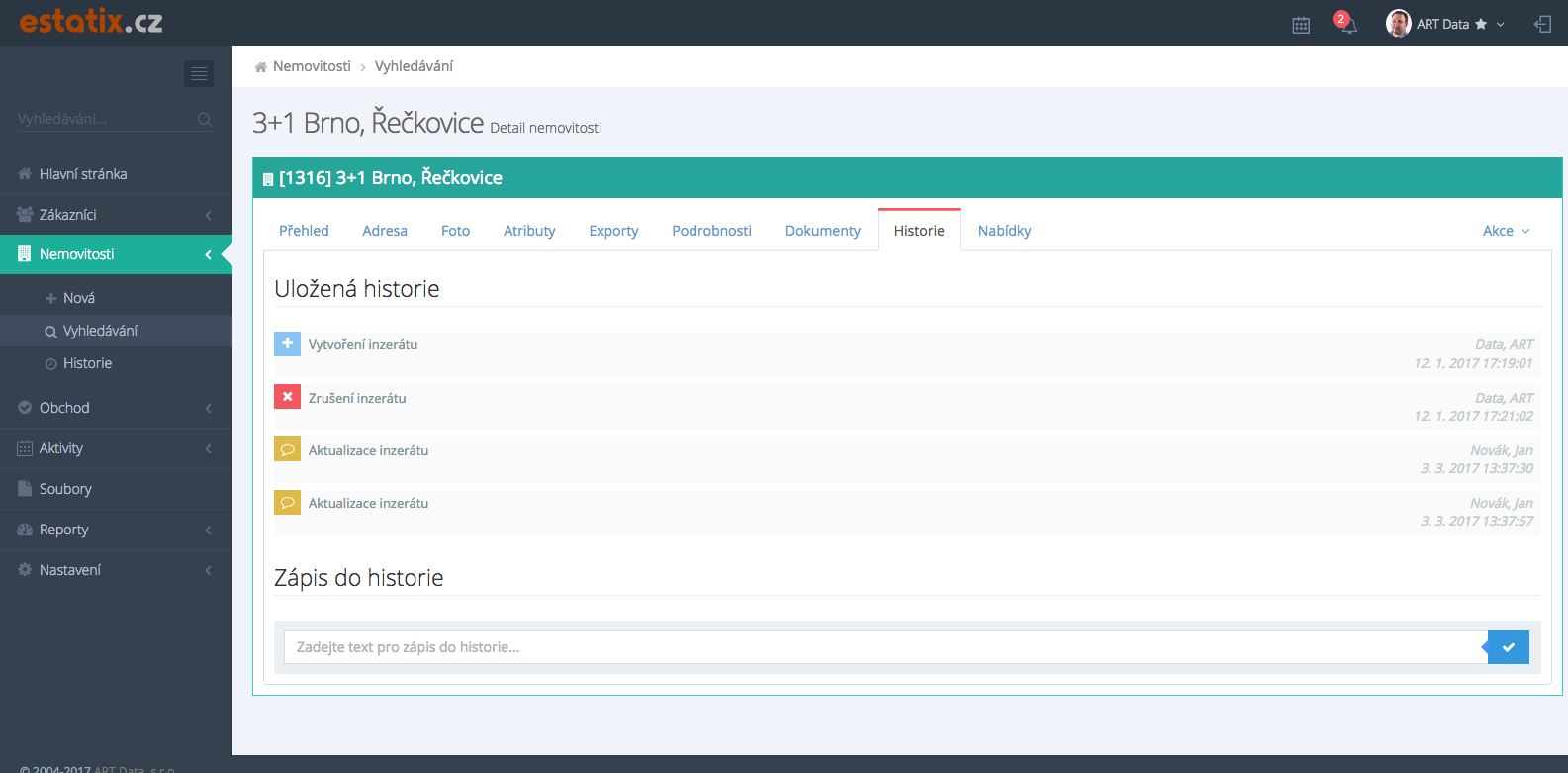Submit history note with checkmark button
Image resolution: width=1568 pixels, height=773 pixels.
(x=1509, y=647)
